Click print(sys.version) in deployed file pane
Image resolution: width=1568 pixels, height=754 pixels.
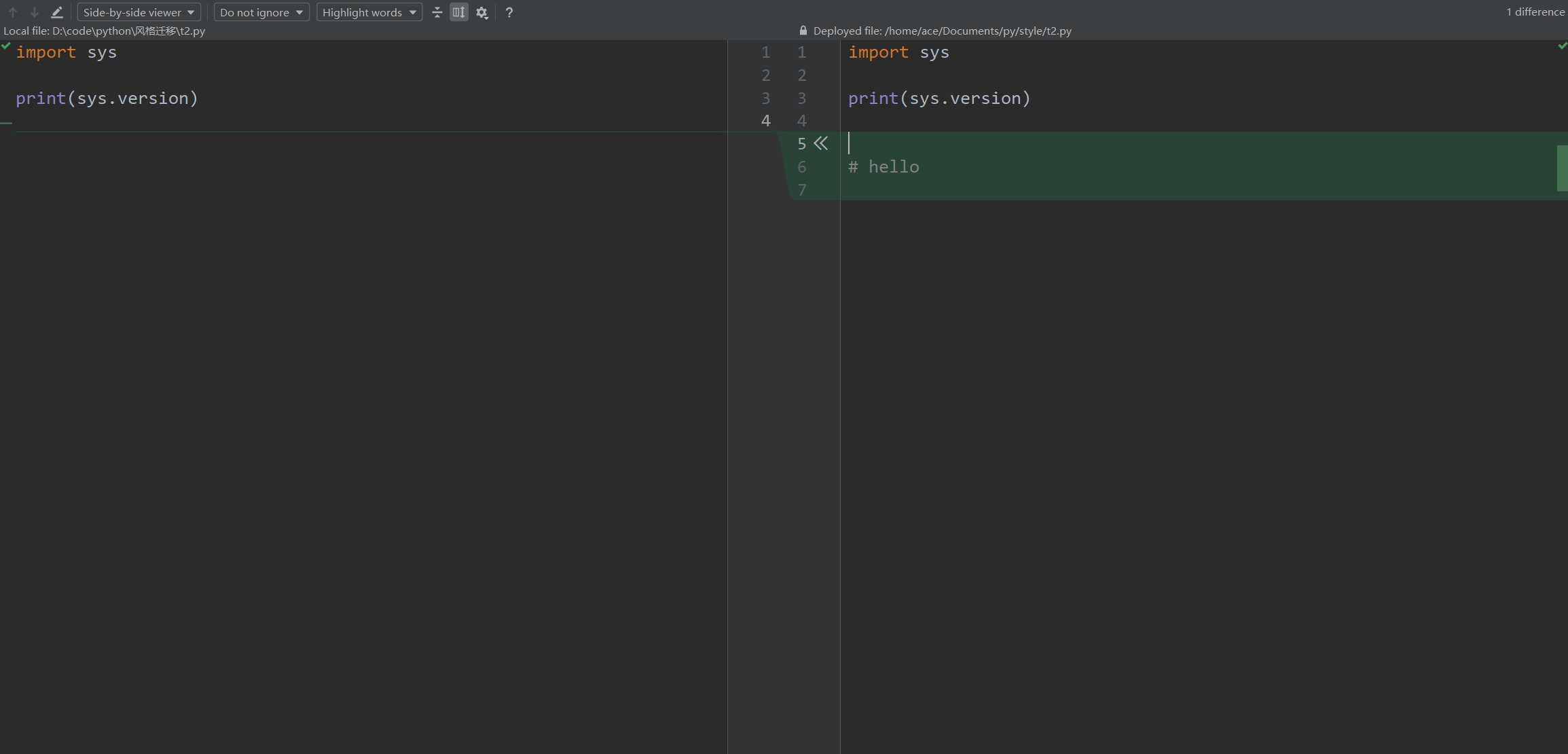[938, 98]
